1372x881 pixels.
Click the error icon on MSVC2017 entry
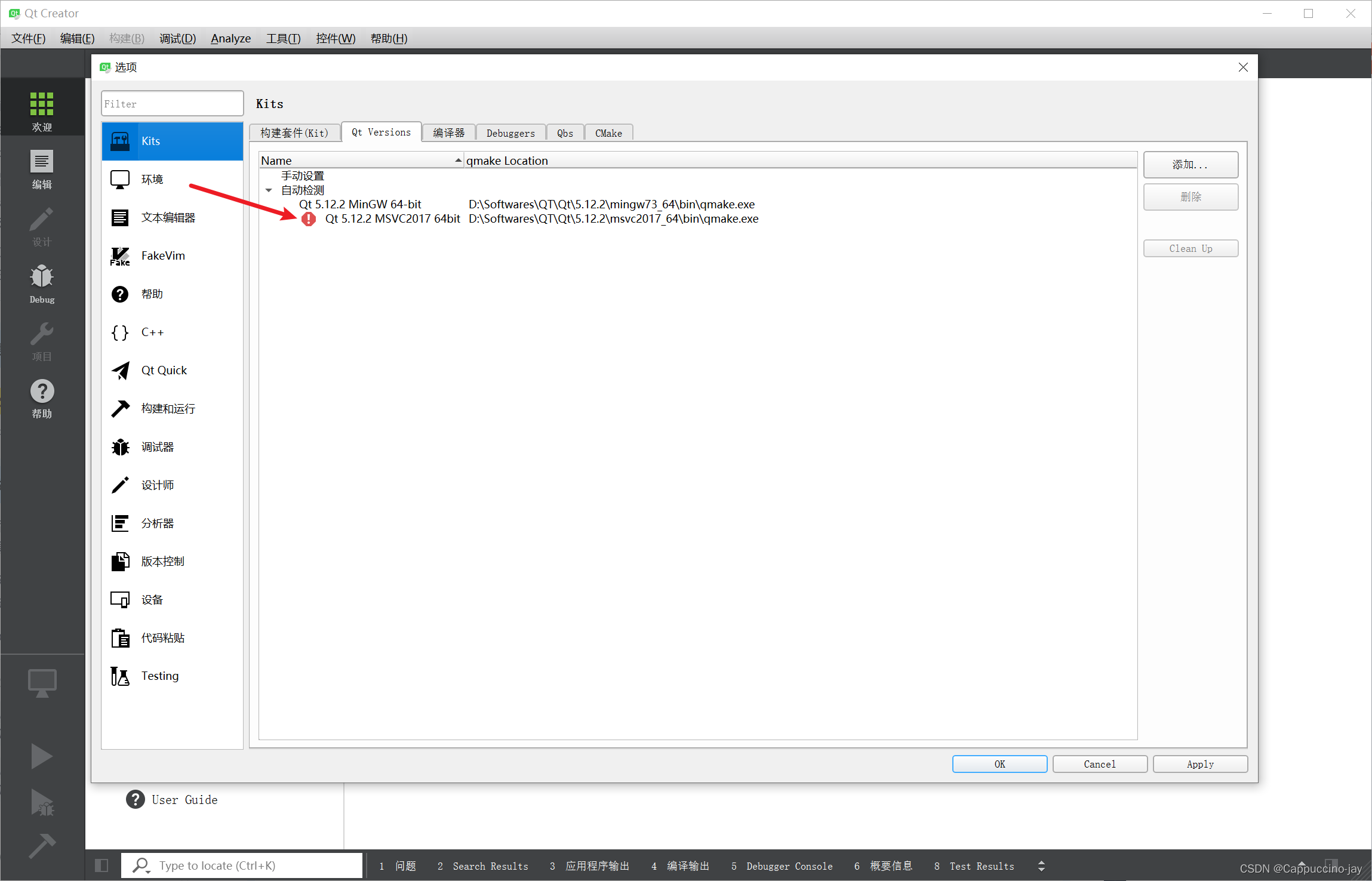(x=307, y=218)
